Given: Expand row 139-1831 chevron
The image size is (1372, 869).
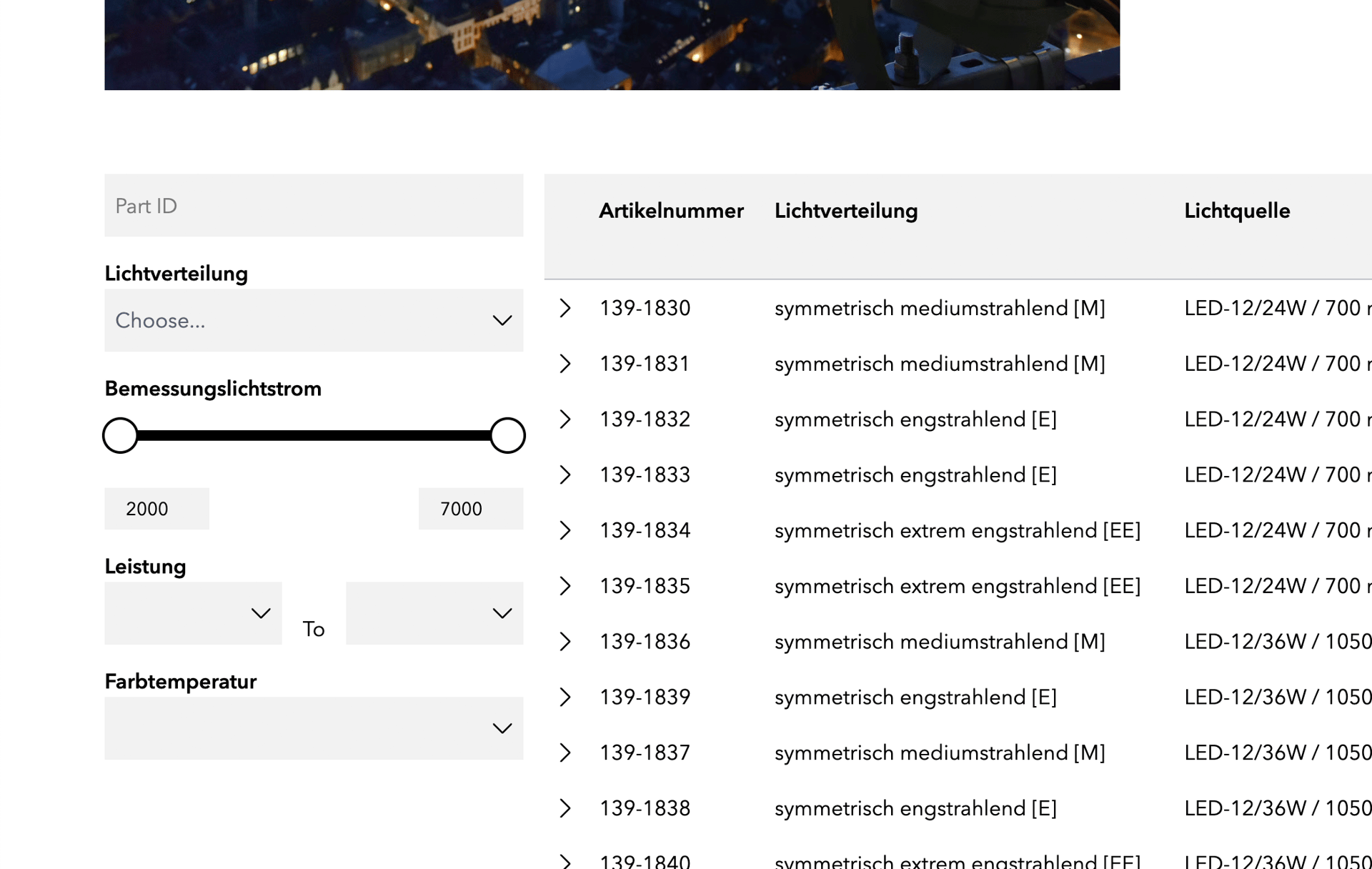Looking at the screenshot, I should click(565, 364).
